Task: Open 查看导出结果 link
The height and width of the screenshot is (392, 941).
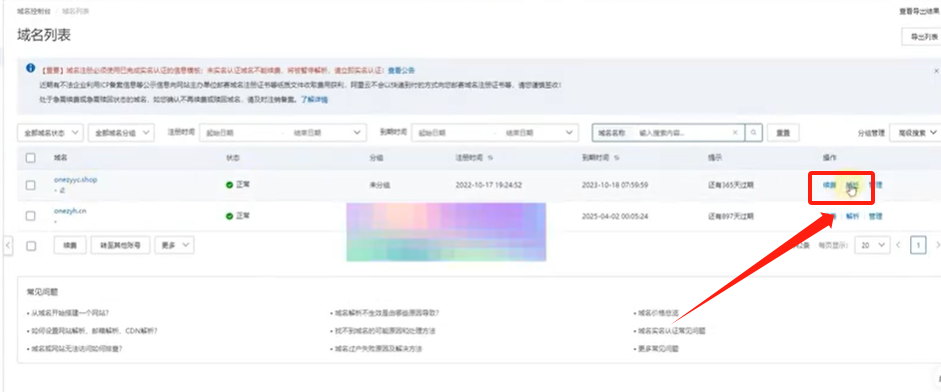Action: (x=920, y=11)
